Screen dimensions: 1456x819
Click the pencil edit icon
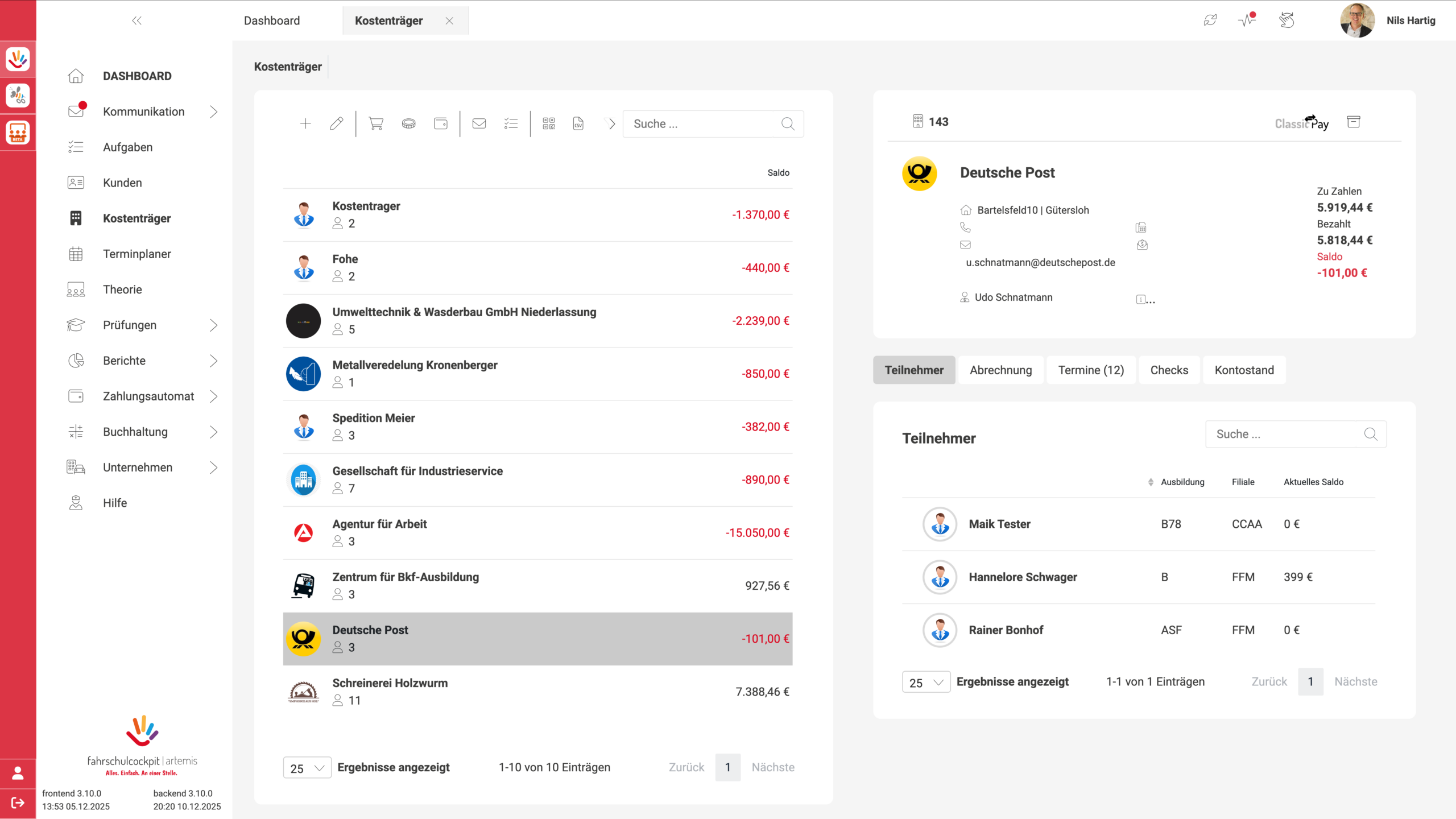[336, 123]
